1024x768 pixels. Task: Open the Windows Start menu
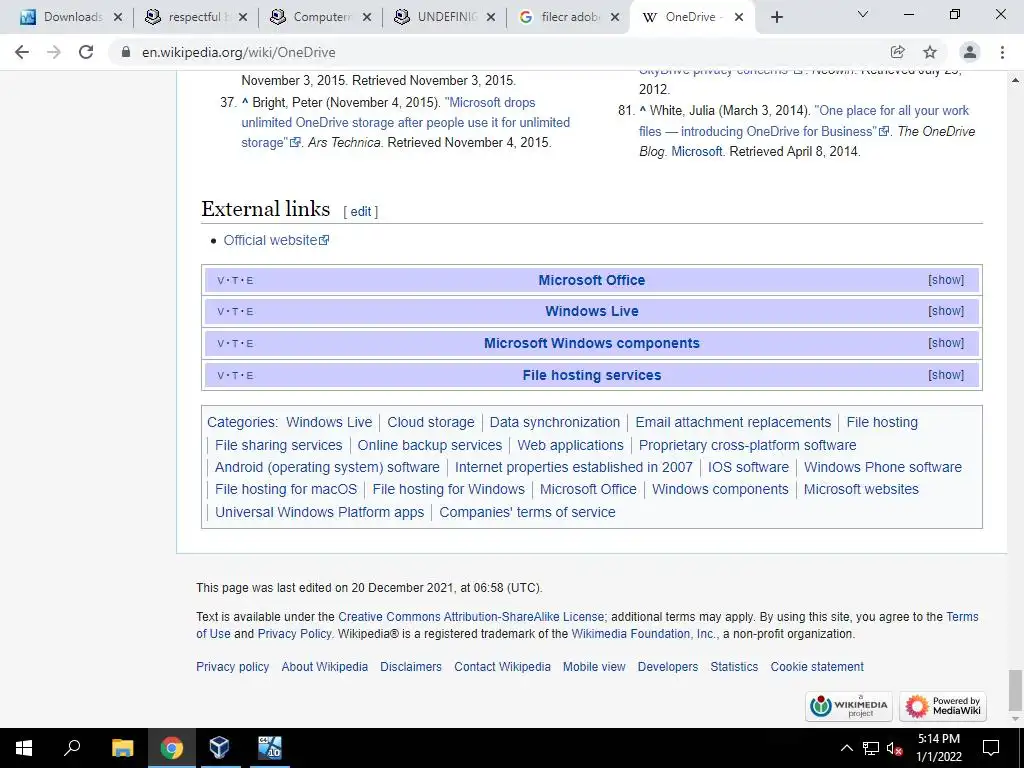click(24, 748)
